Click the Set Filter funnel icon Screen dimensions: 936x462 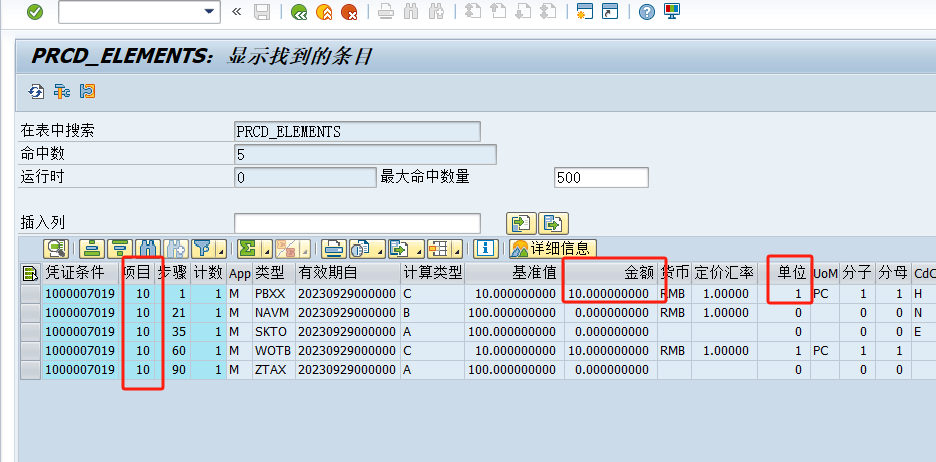pos(202,248)
